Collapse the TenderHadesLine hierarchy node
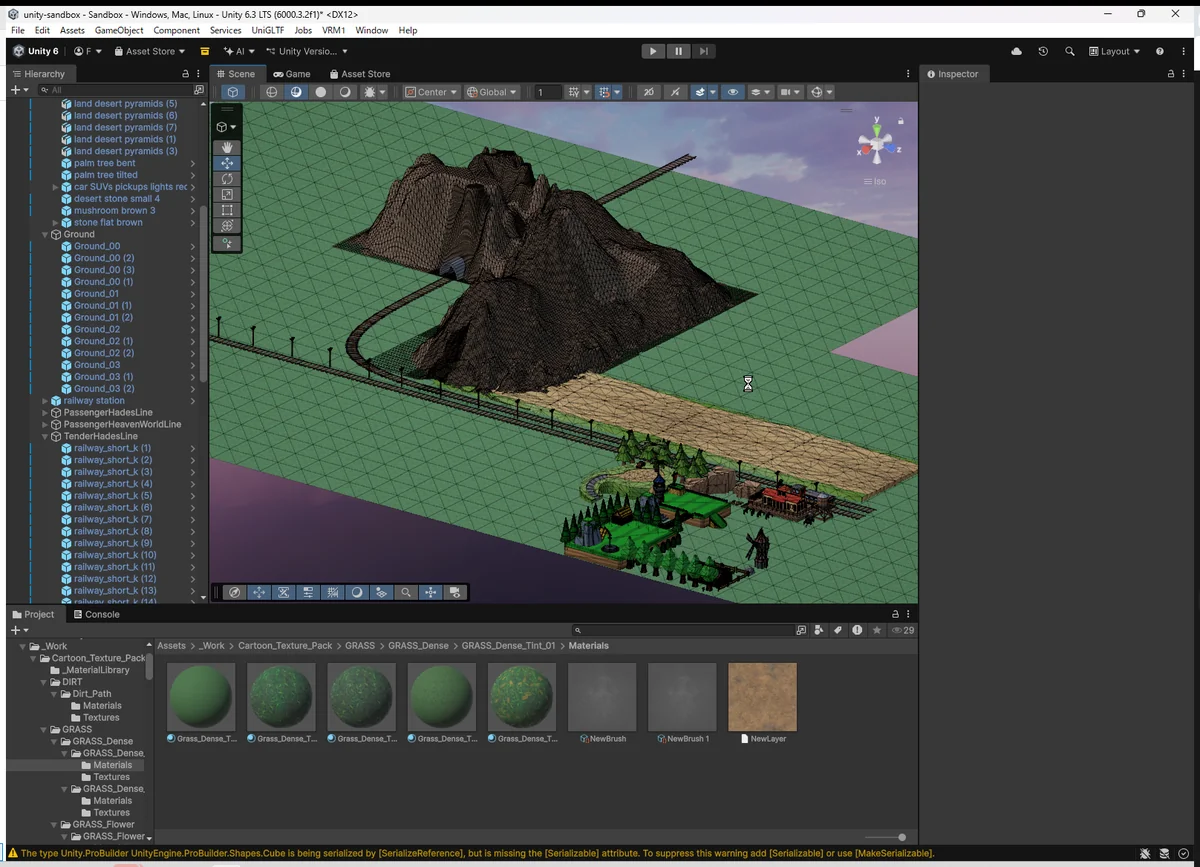The height and width of the screenshot is (867, 1200). pyautogui.click(x=45, y=437)
